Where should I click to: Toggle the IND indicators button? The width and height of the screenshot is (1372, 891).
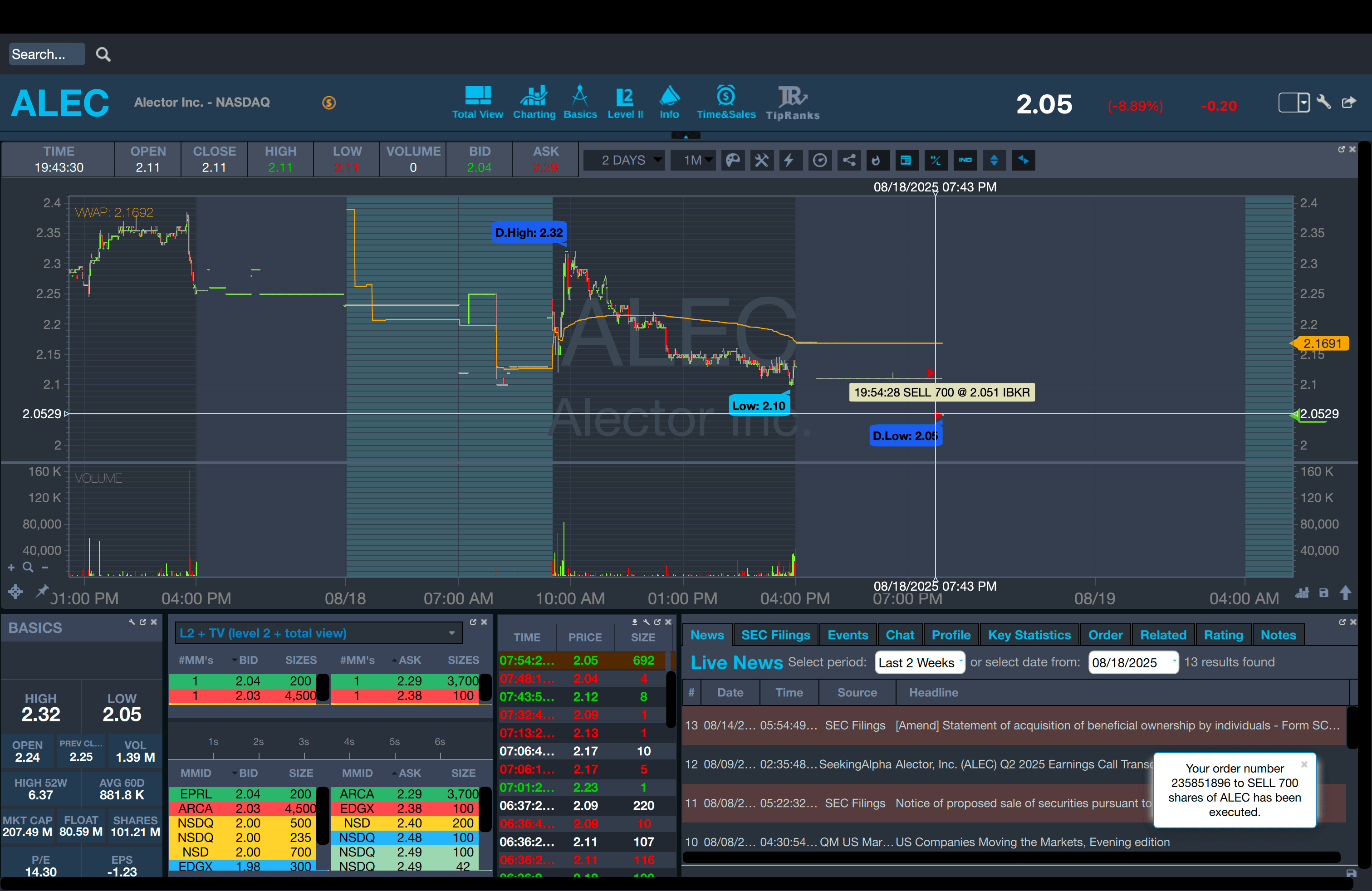pos(965,160)
